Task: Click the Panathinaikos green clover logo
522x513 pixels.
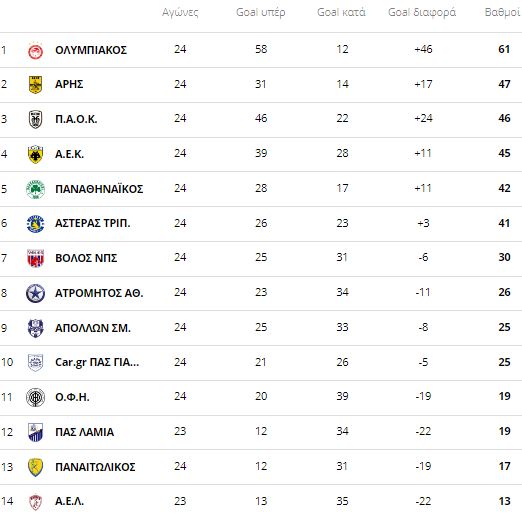Action: point(35,189)
